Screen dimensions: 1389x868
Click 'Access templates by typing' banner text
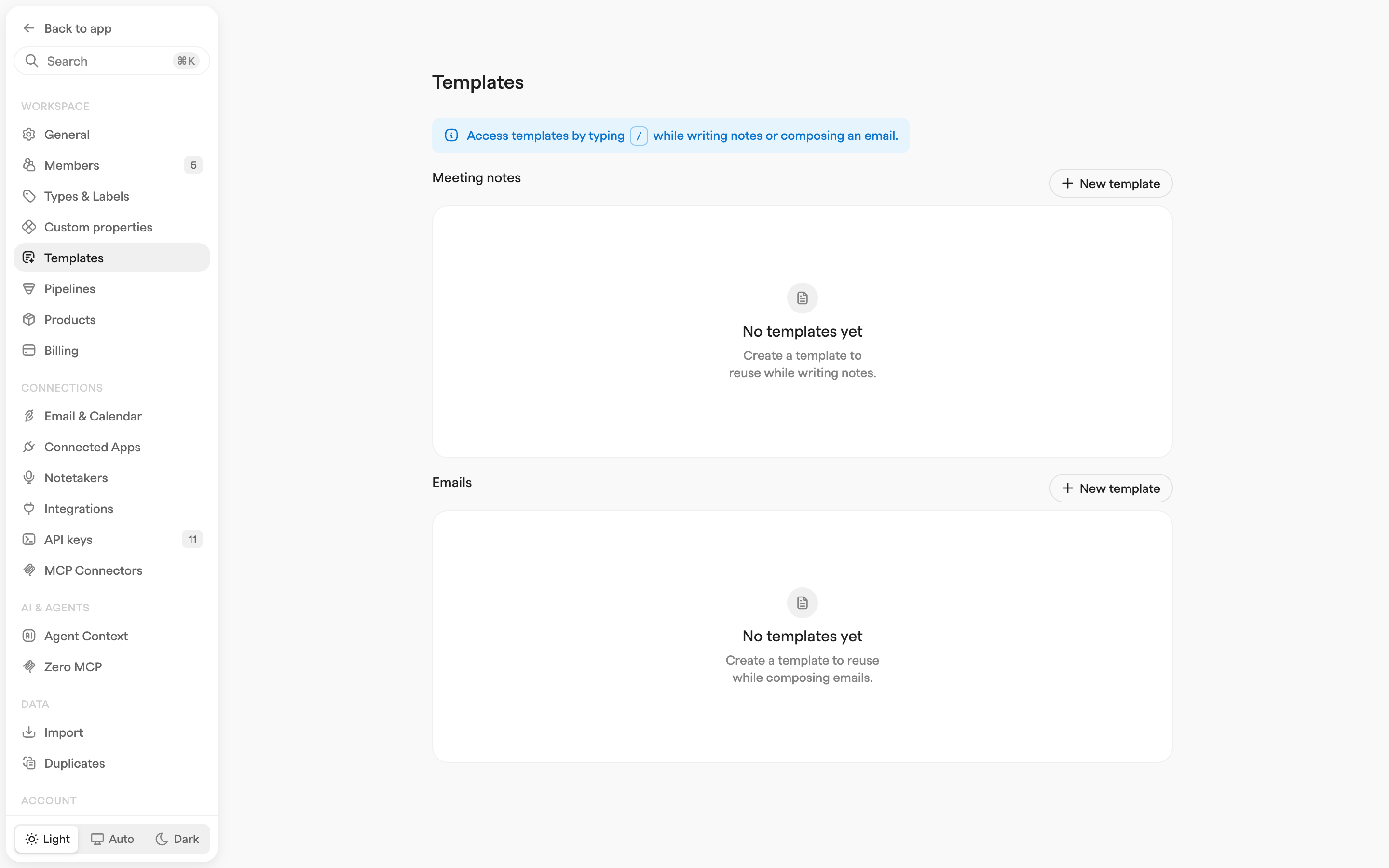(545, 136)
